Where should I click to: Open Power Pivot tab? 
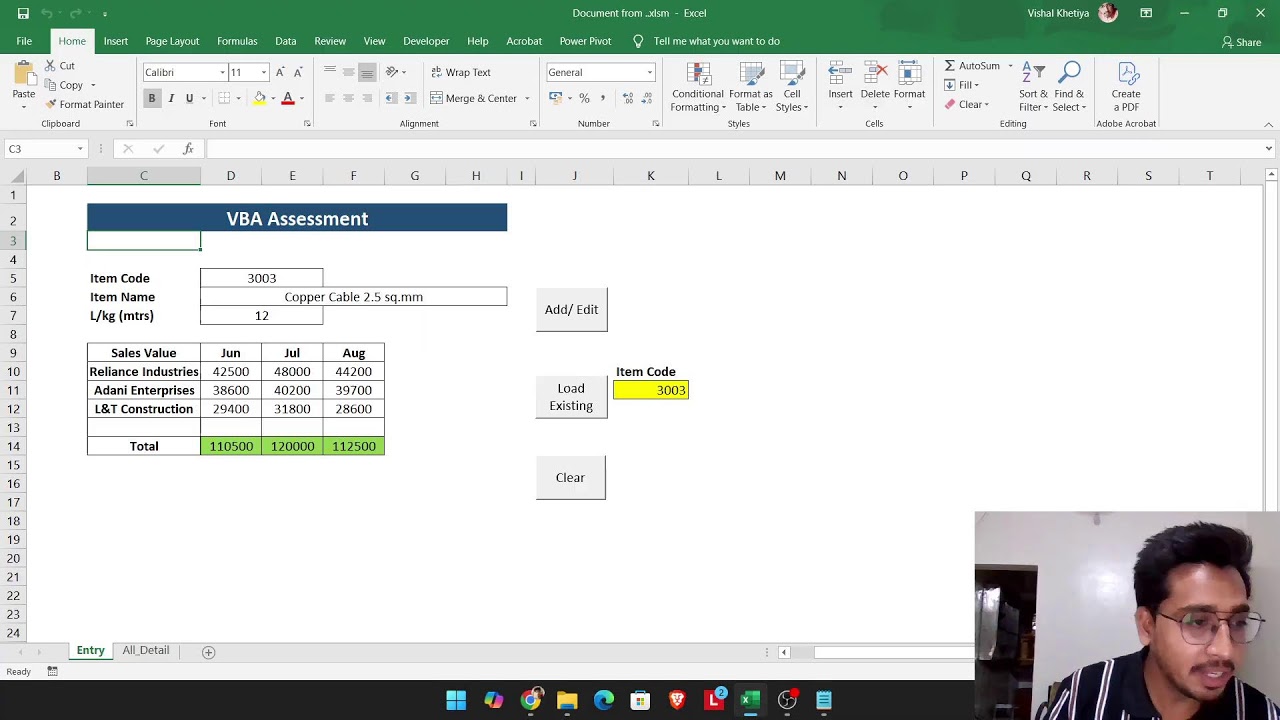585,41
